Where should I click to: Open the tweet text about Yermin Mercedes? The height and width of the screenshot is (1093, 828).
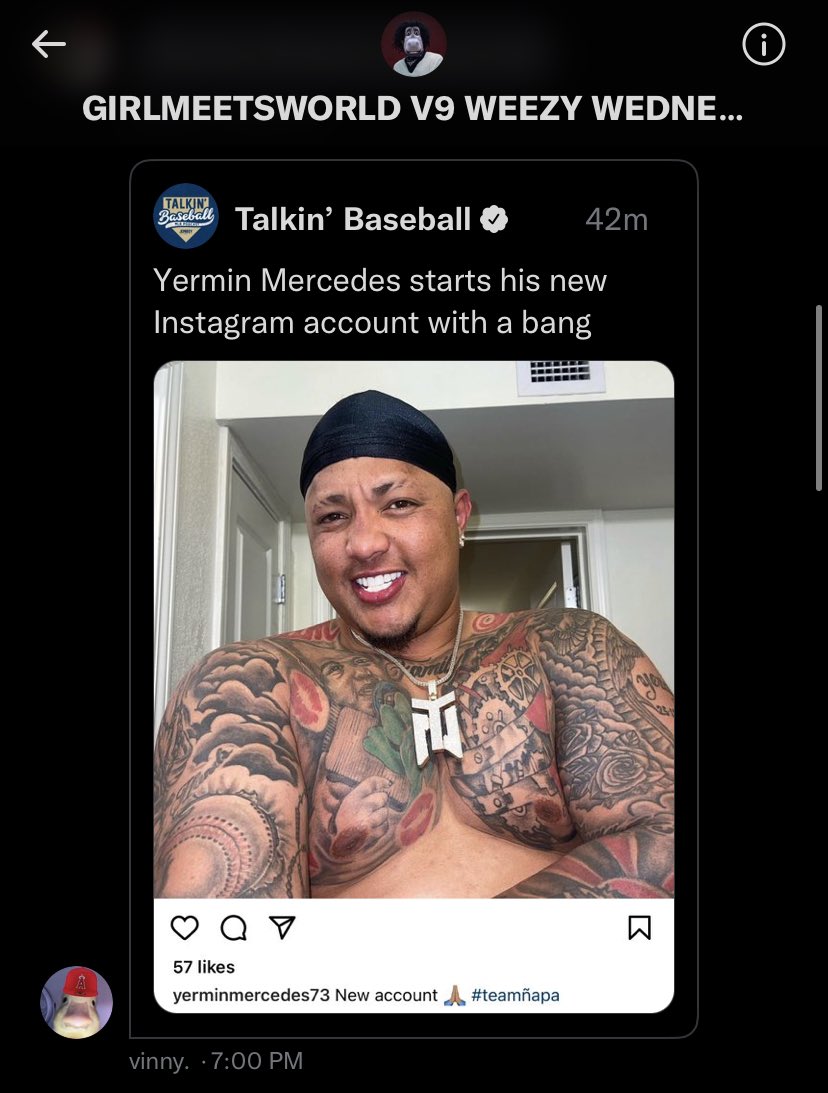380,301
